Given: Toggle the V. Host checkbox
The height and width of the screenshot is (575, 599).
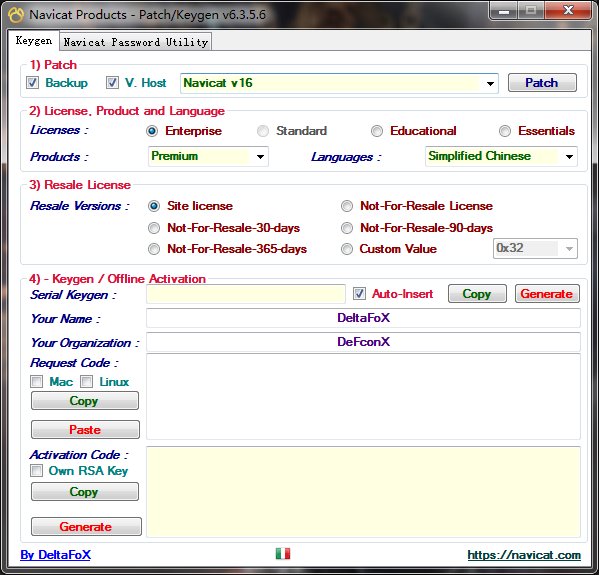Looking at the screenshot, I should [x=112, y=83].
